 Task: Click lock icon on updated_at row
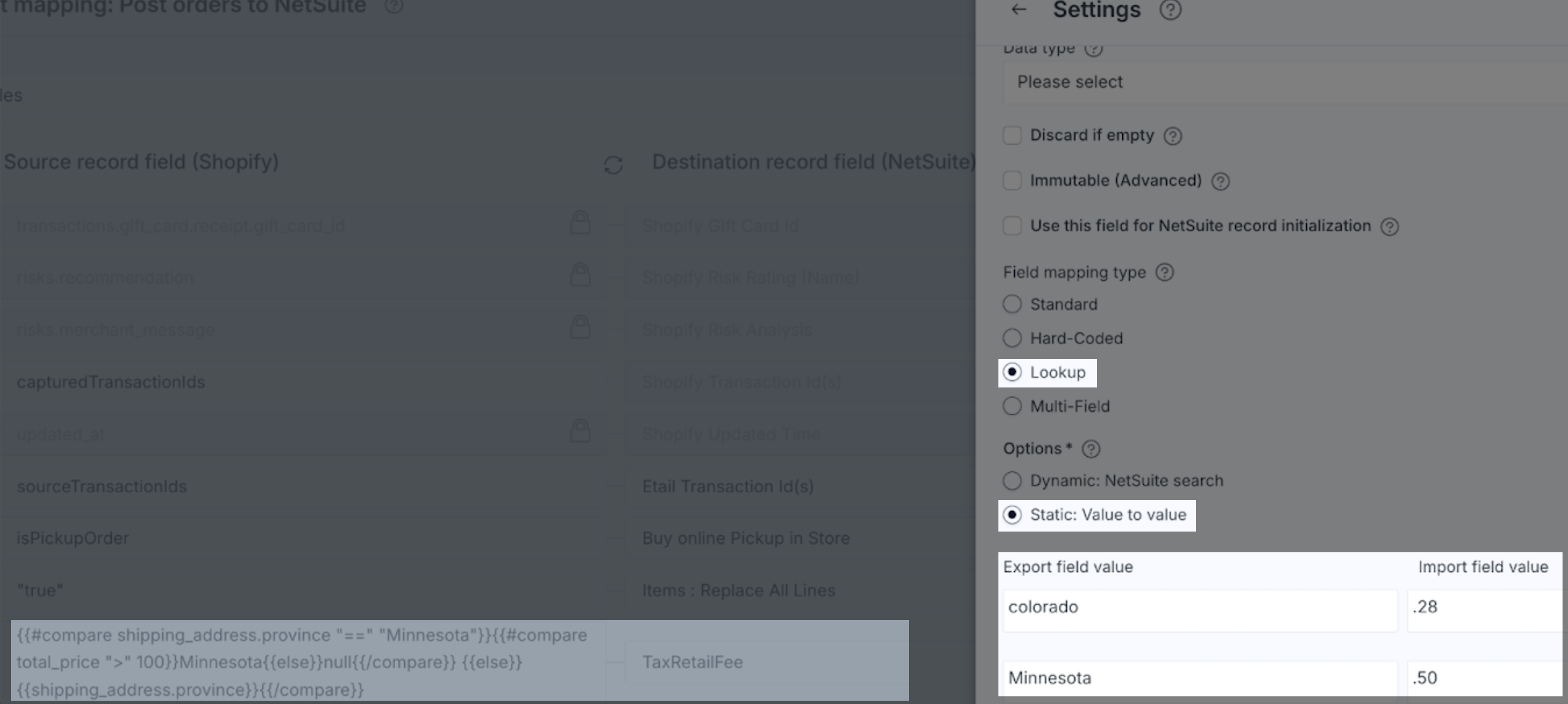point(580,431)
